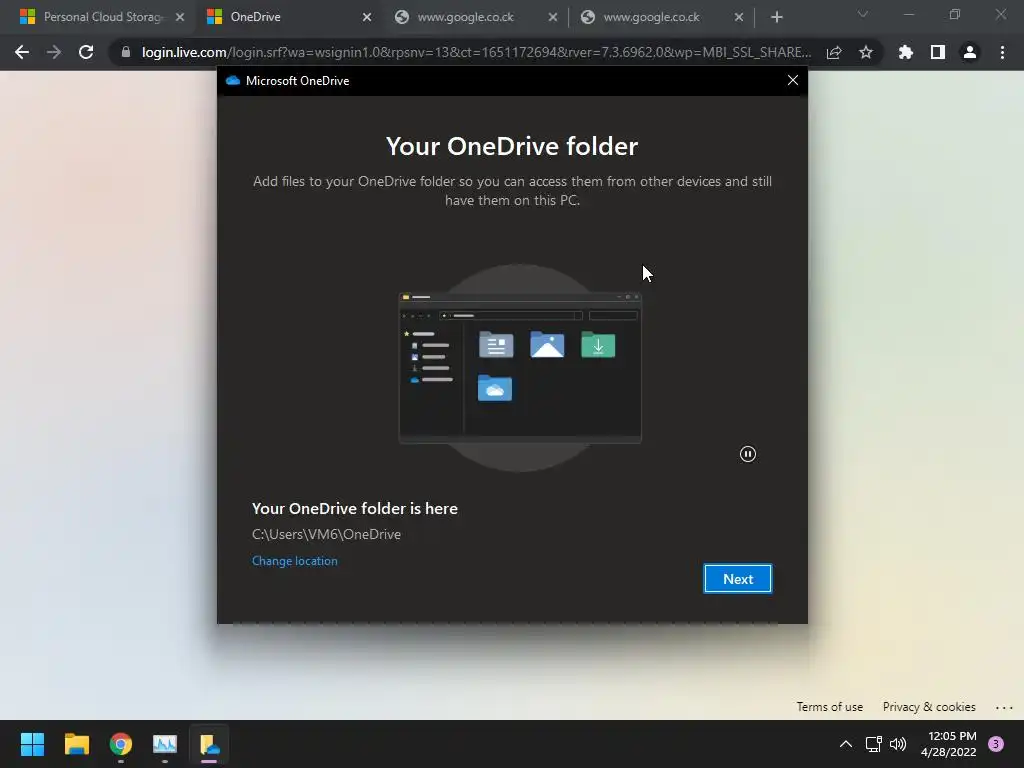Image resolution: width=1024 pixels, height=768 pixels.
Task: Open the clock showing 12:05 PM
Action: [949, 744]
